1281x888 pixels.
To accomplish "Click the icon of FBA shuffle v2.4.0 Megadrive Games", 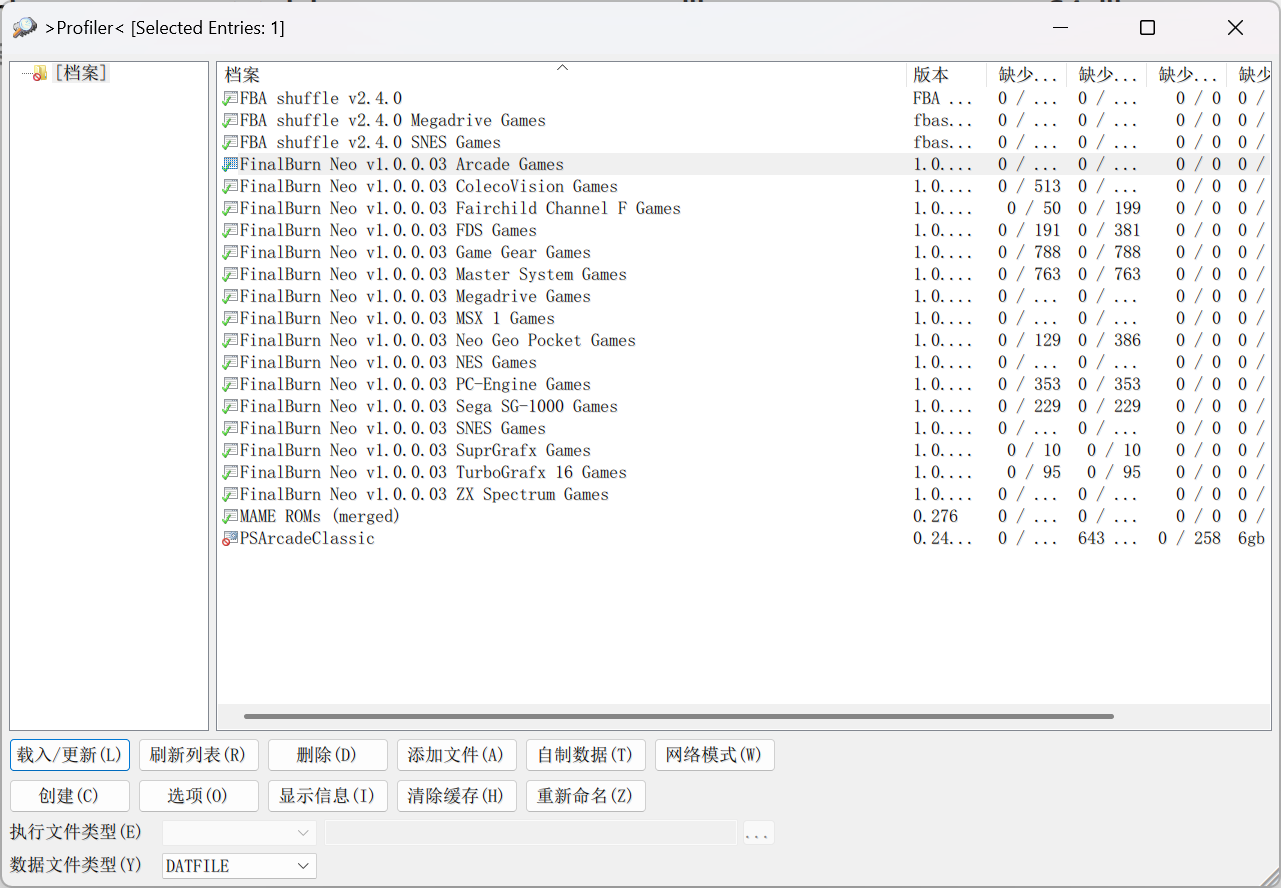I will [x=231, y=121].
